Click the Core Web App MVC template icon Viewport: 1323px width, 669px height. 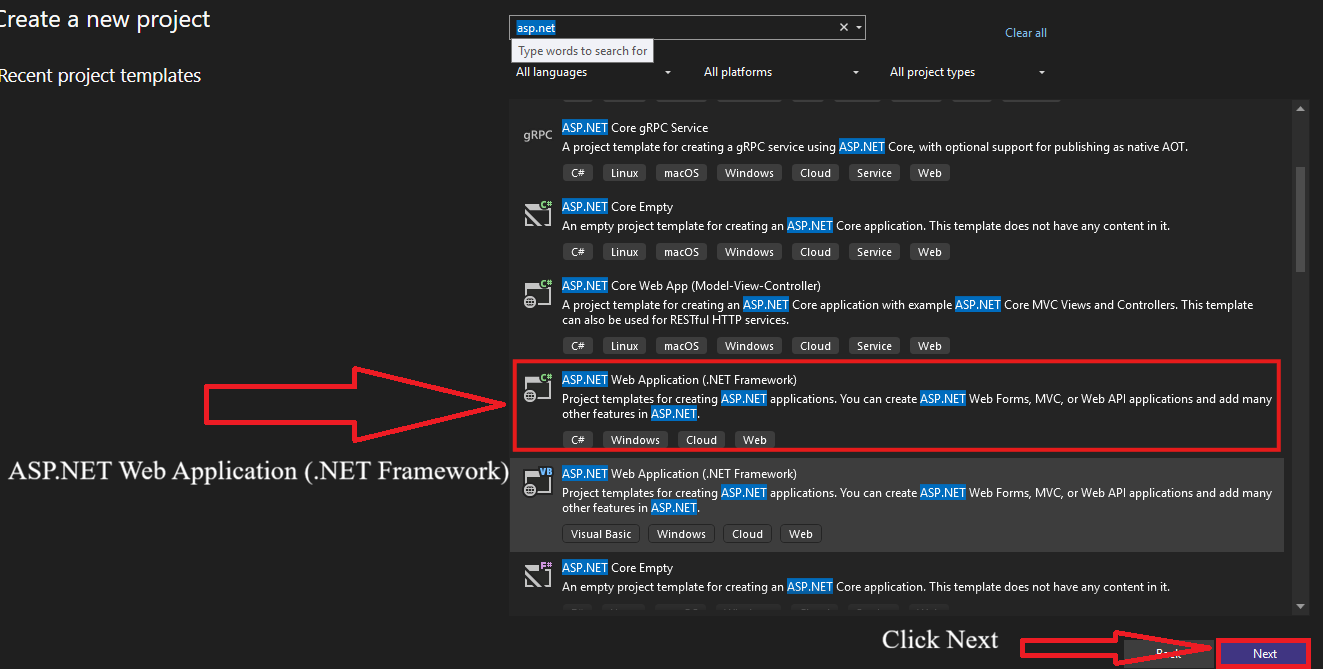point(538,293)
